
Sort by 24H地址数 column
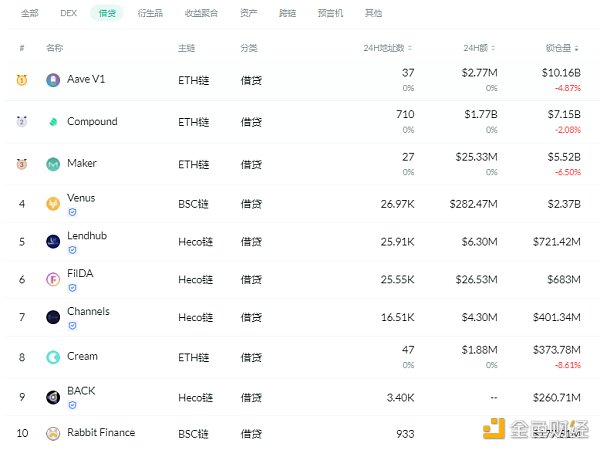point(390,48)
